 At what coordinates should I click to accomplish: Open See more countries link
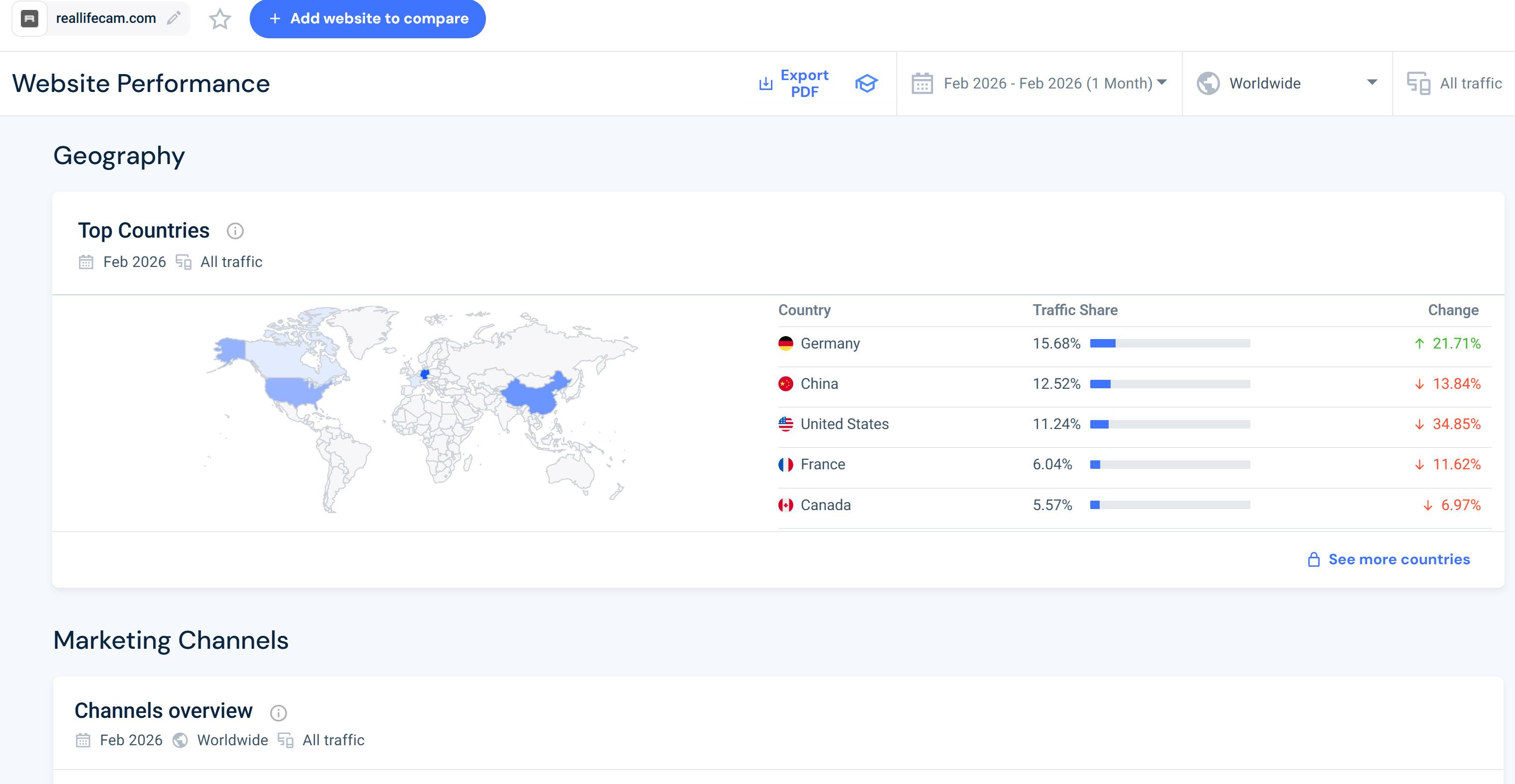(1399, 559)
